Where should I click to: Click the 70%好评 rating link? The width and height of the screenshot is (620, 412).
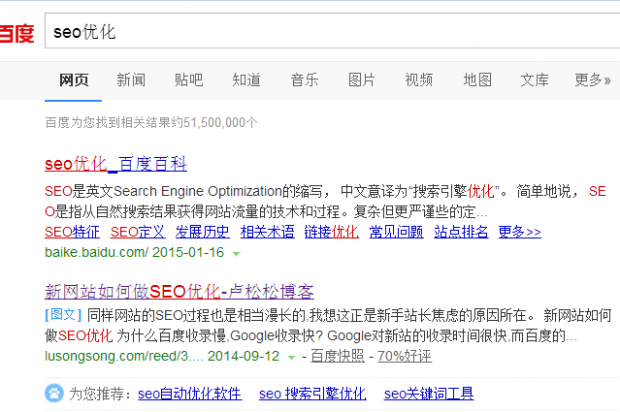click(404, 356)
